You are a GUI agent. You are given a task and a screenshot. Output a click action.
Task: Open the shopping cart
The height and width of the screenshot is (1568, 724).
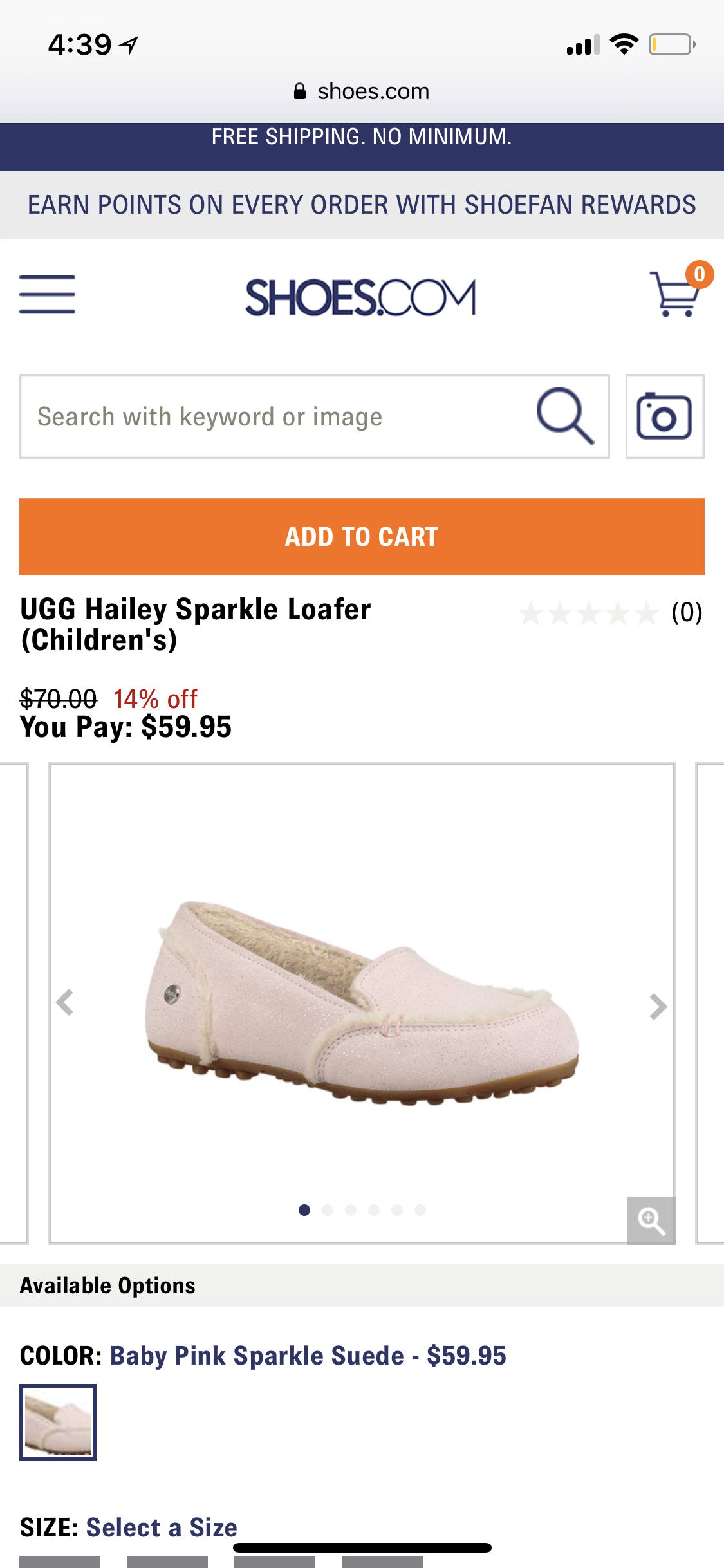pyautogui.click(x=676, y=294)
